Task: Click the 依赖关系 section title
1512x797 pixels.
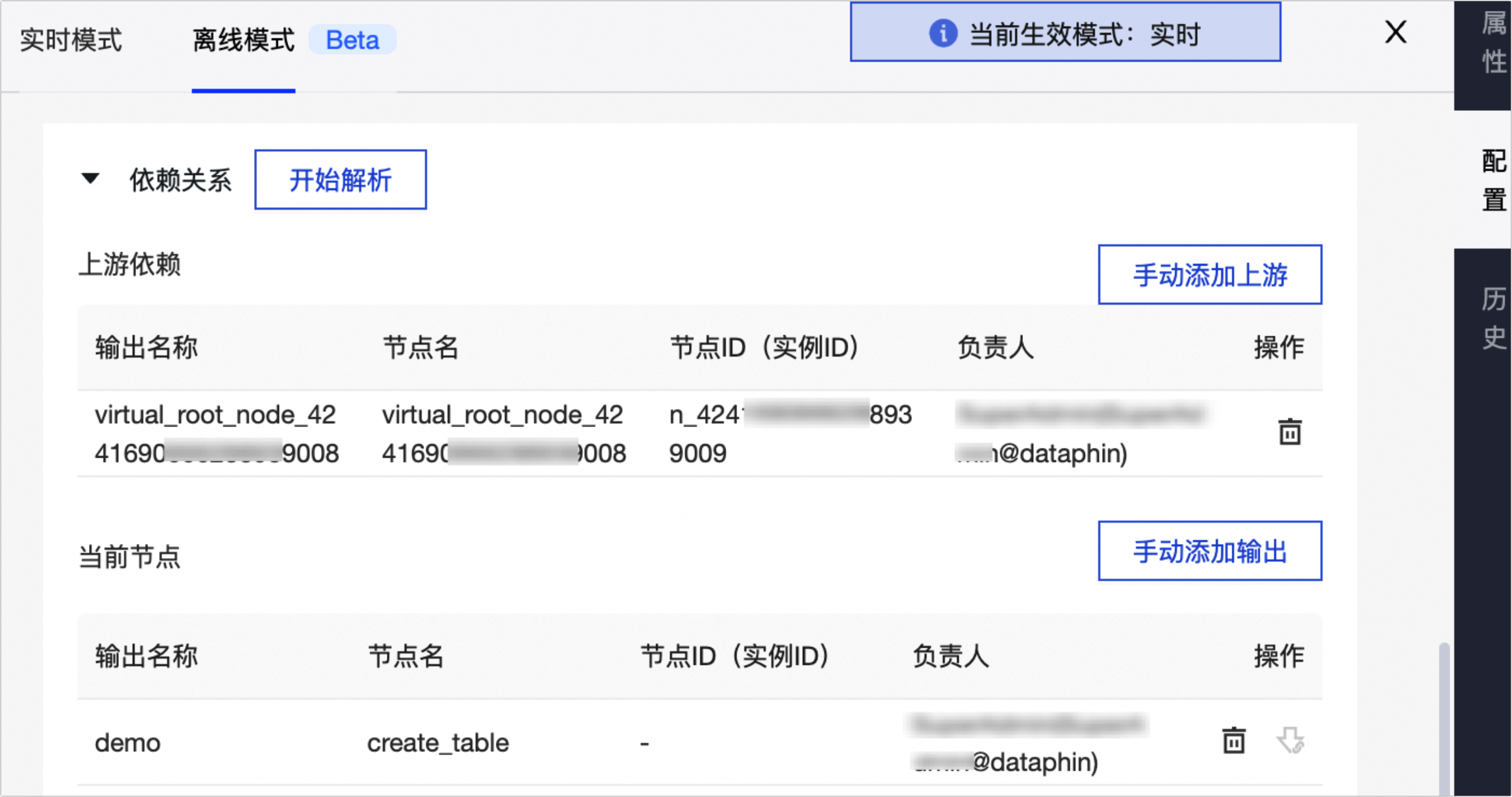Action: tap(180, 180)
